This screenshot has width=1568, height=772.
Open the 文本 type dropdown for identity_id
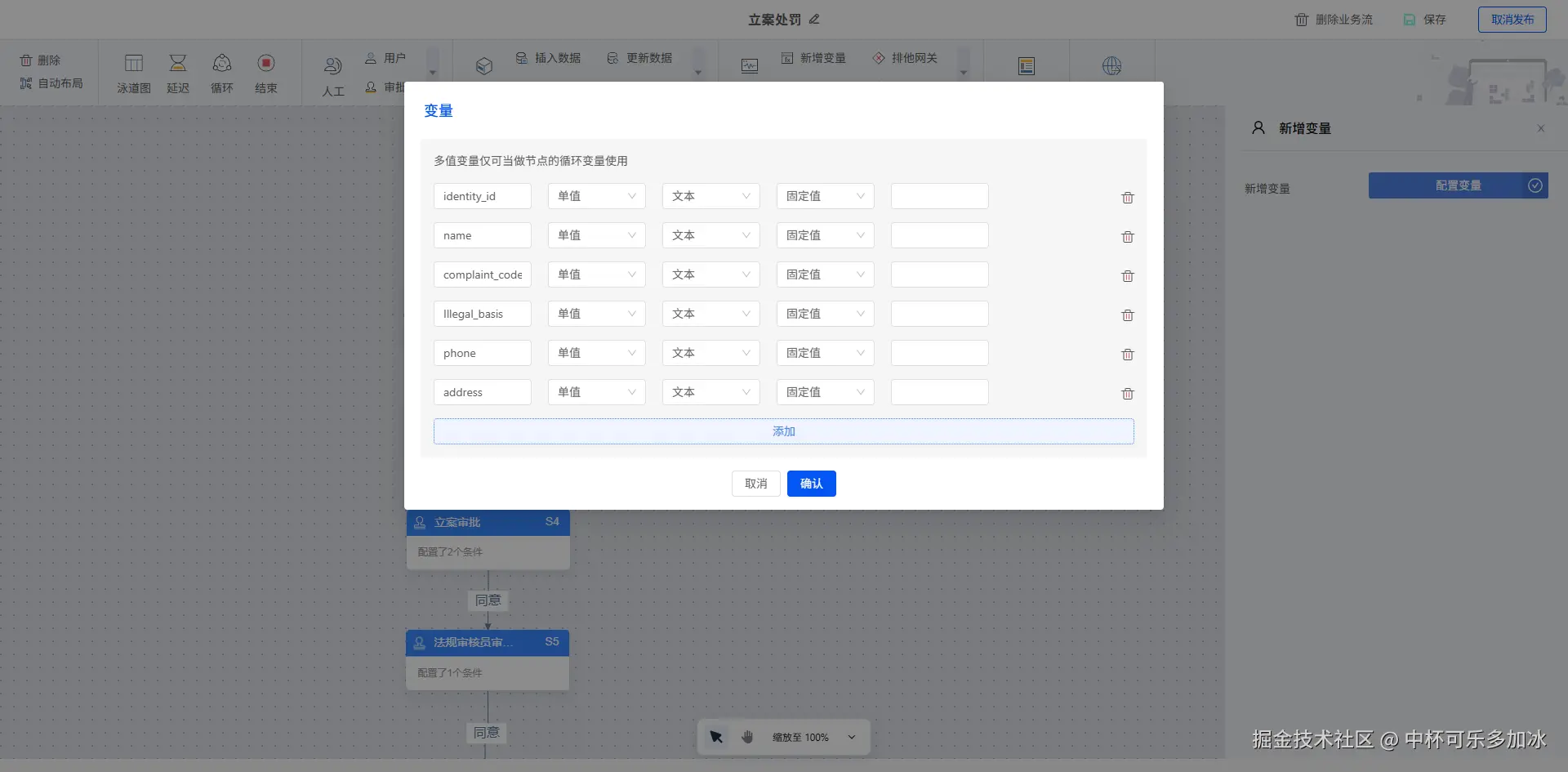click(x=710, y=196)
